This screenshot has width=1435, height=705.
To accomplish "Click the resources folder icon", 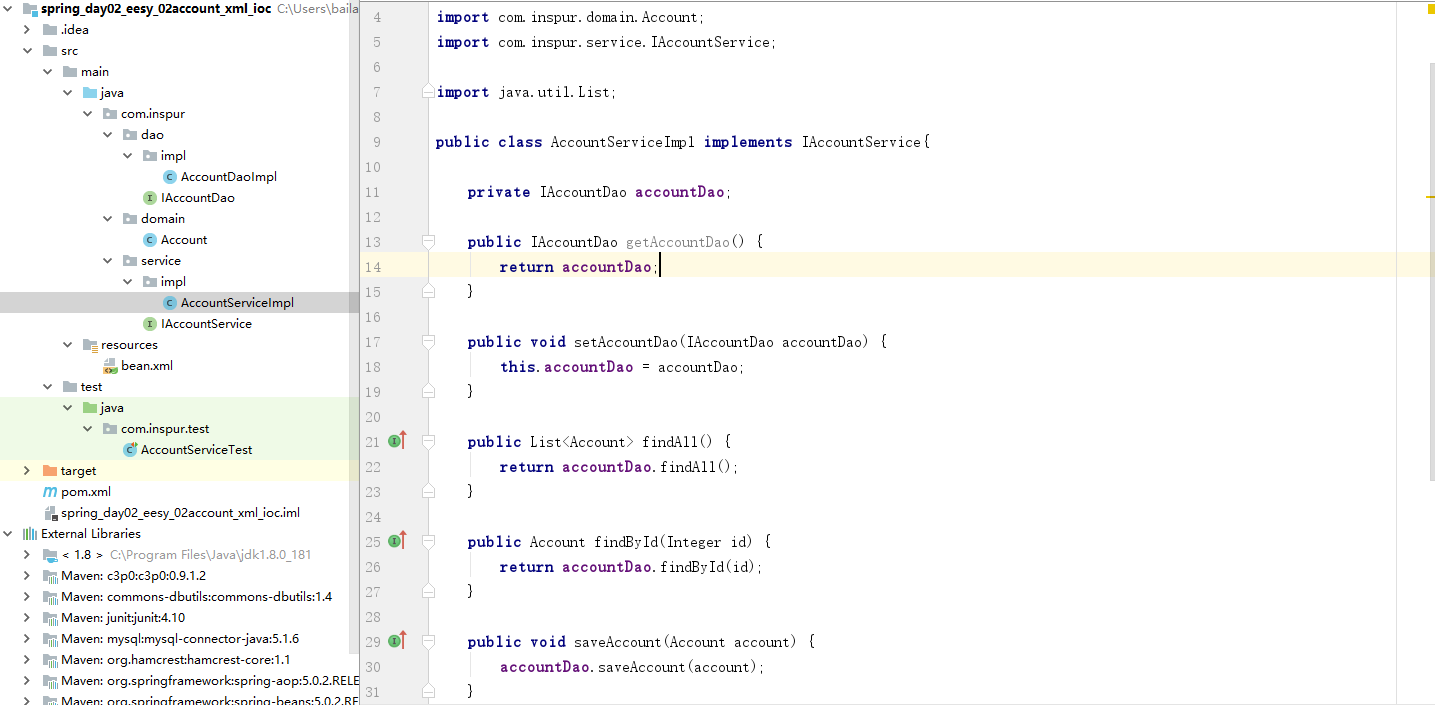I will coord(90,345).
